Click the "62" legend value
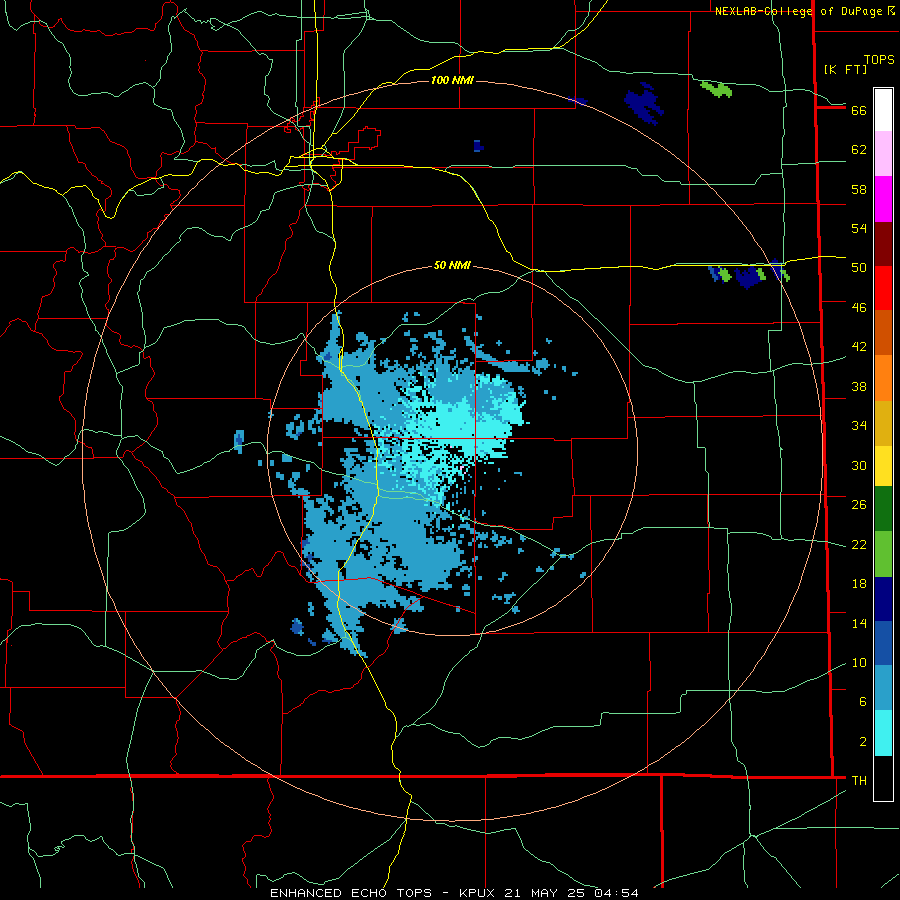Image resolution: width=900 pixels, height=900 pixels. pyautogui.click(x=859, y=150)
